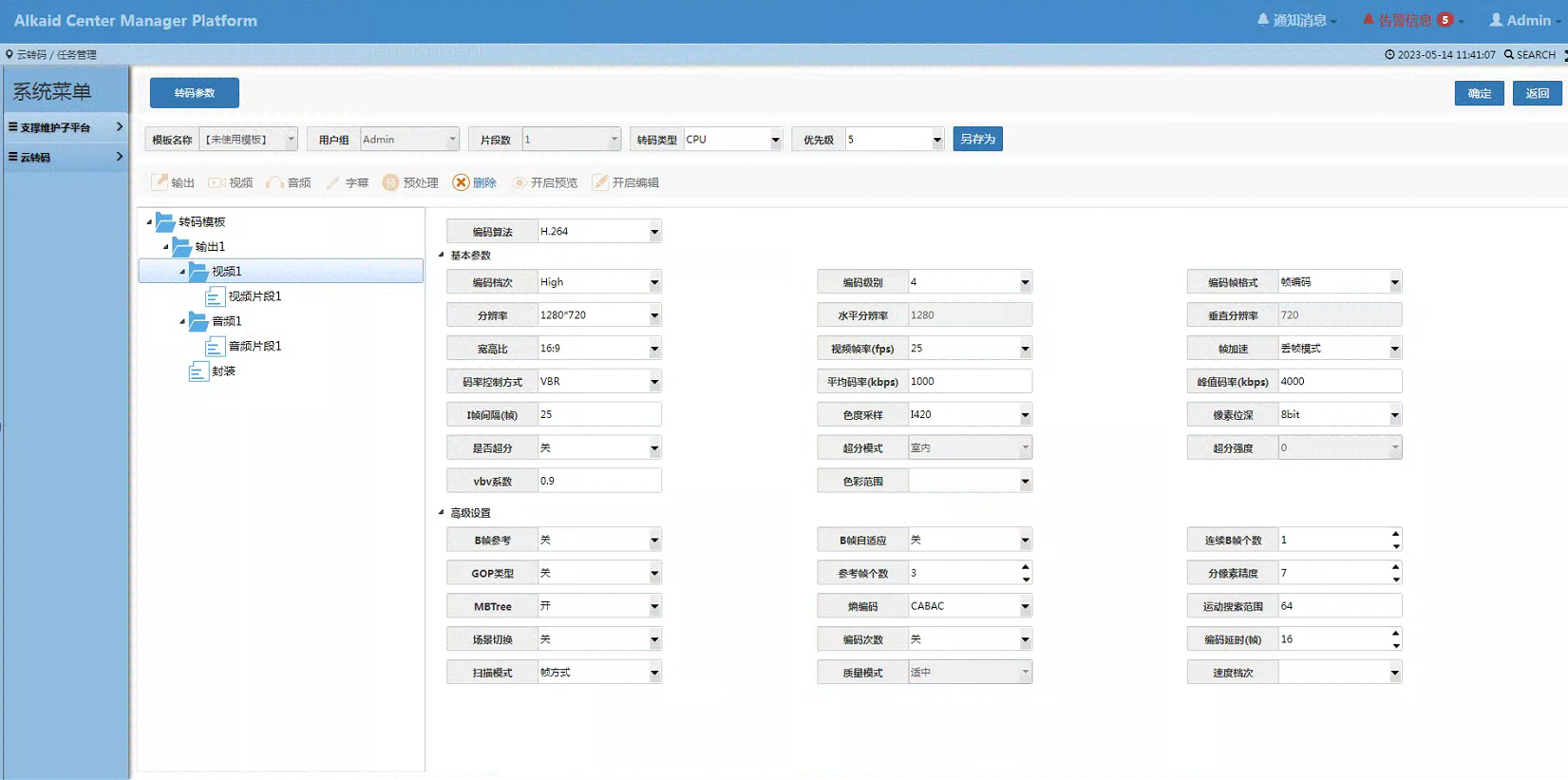Click the SEARCH magnifier icon
The image size is (1568, 780).
tap(1509, 54)
